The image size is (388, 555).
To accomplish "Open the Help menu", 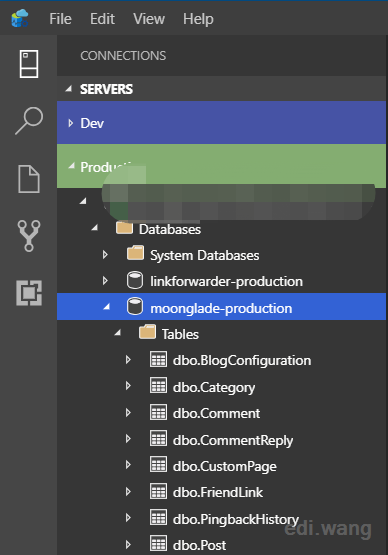I will point(198,19).
